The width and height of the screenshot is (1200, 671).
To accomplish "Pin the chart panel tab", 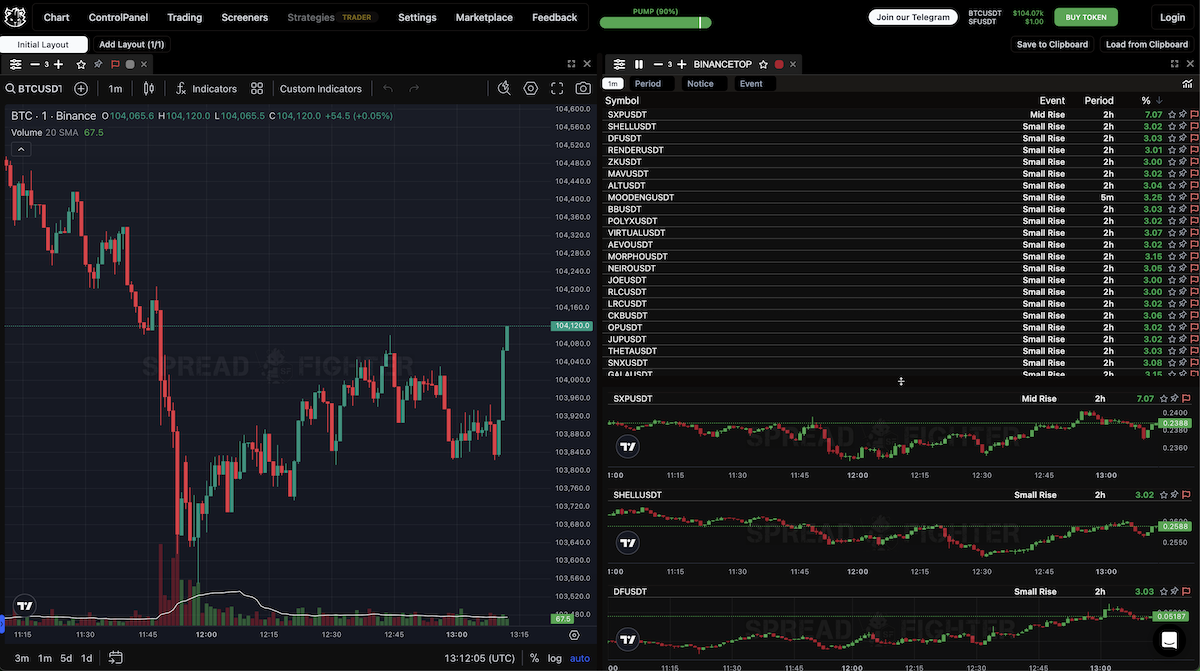I will [x=98, y=64].
